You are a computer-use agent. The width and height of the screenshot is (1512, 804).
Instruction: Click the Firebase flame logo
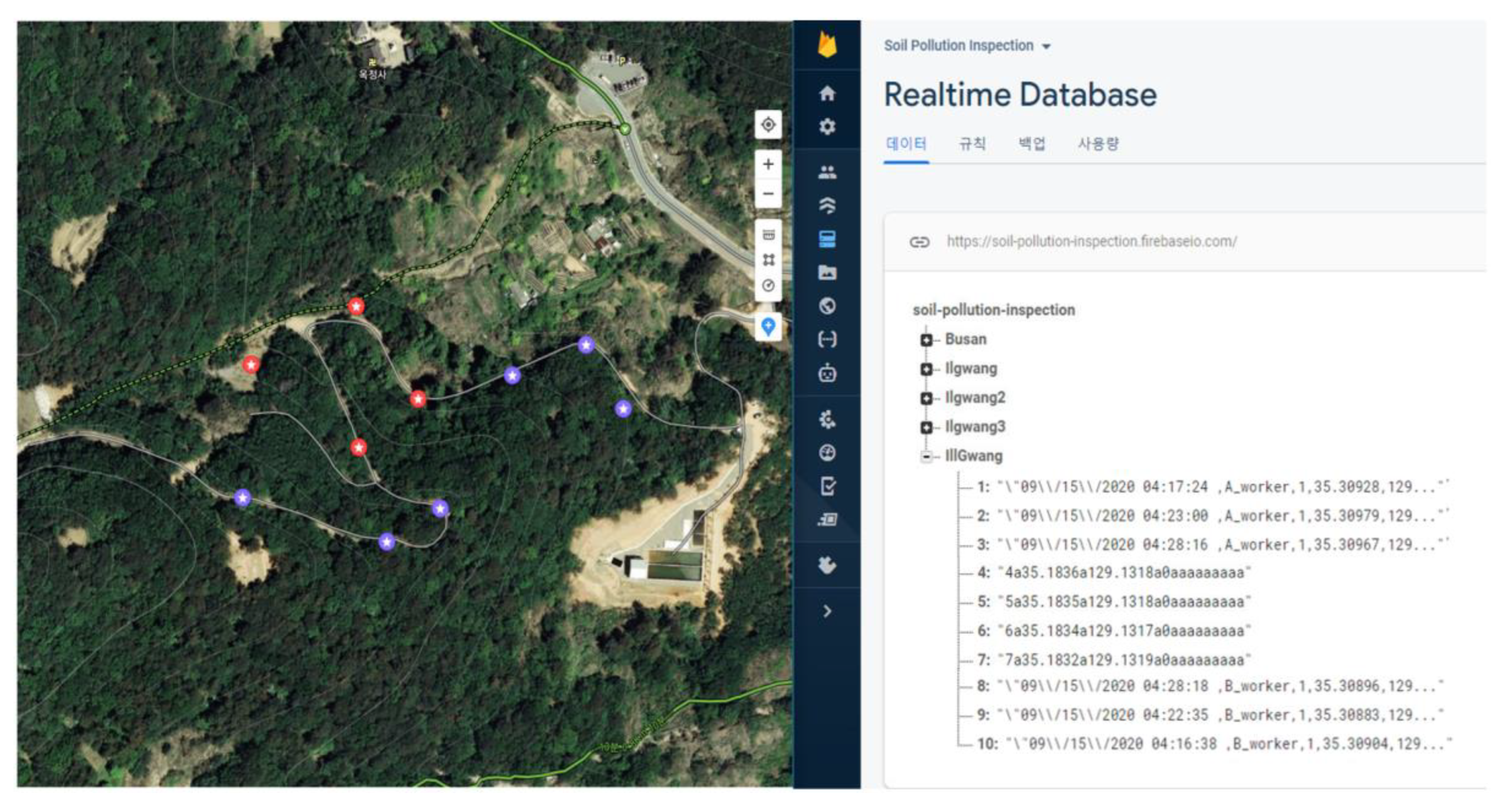pos(827,45)
